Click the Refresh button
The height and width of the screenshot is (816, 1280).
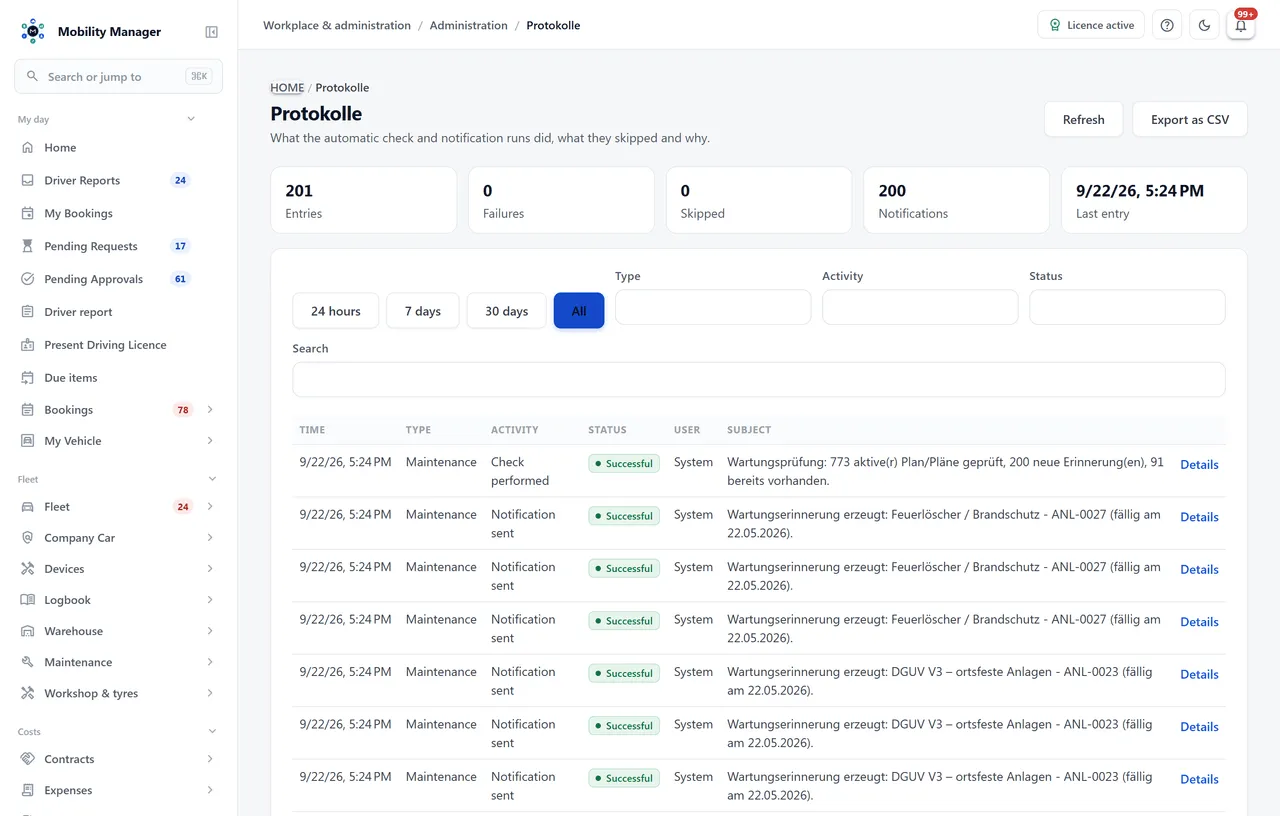pyautogui.click(x=1084, y=119)
